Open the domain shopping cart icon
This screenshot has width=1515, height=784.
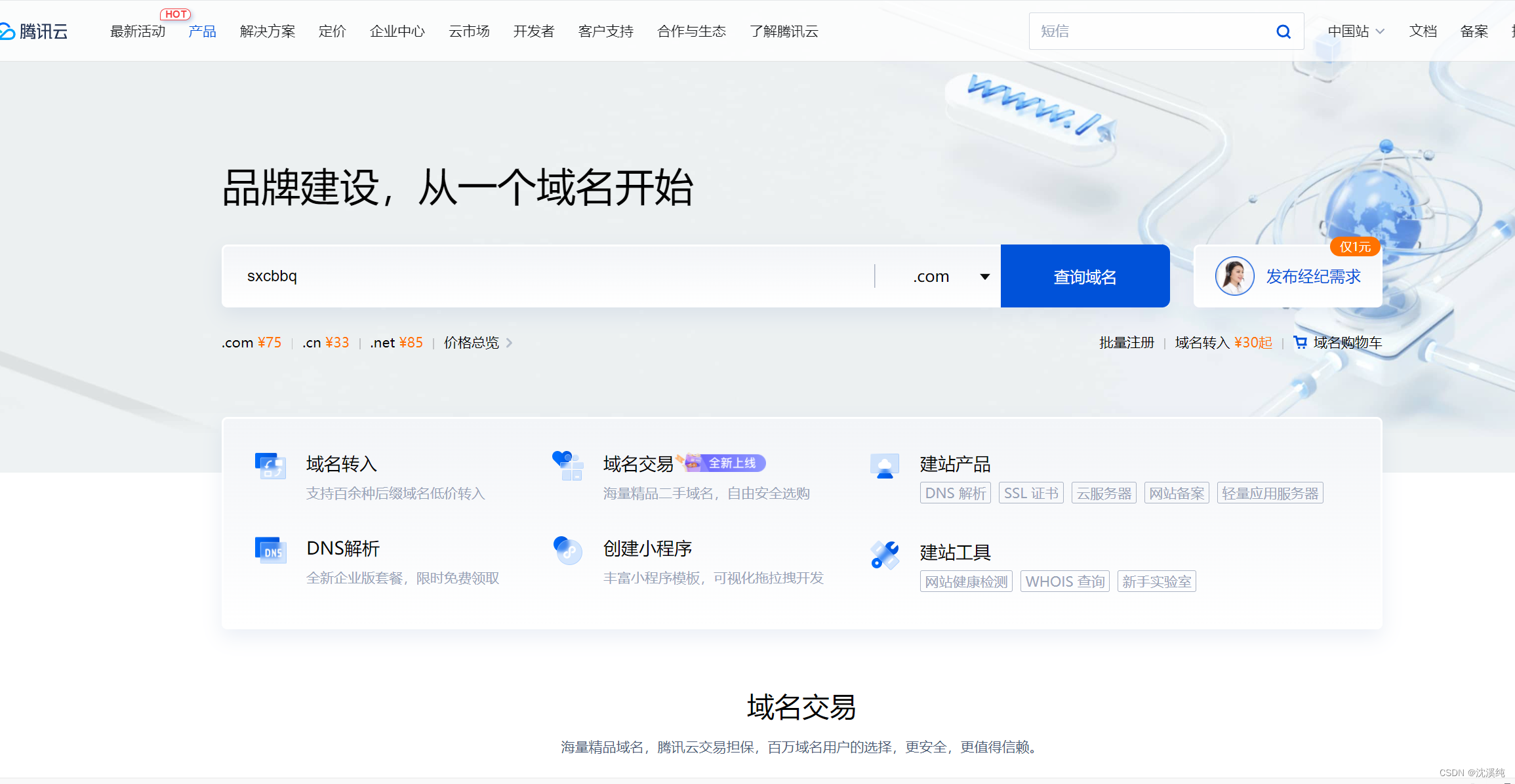tap(1300, 342)
